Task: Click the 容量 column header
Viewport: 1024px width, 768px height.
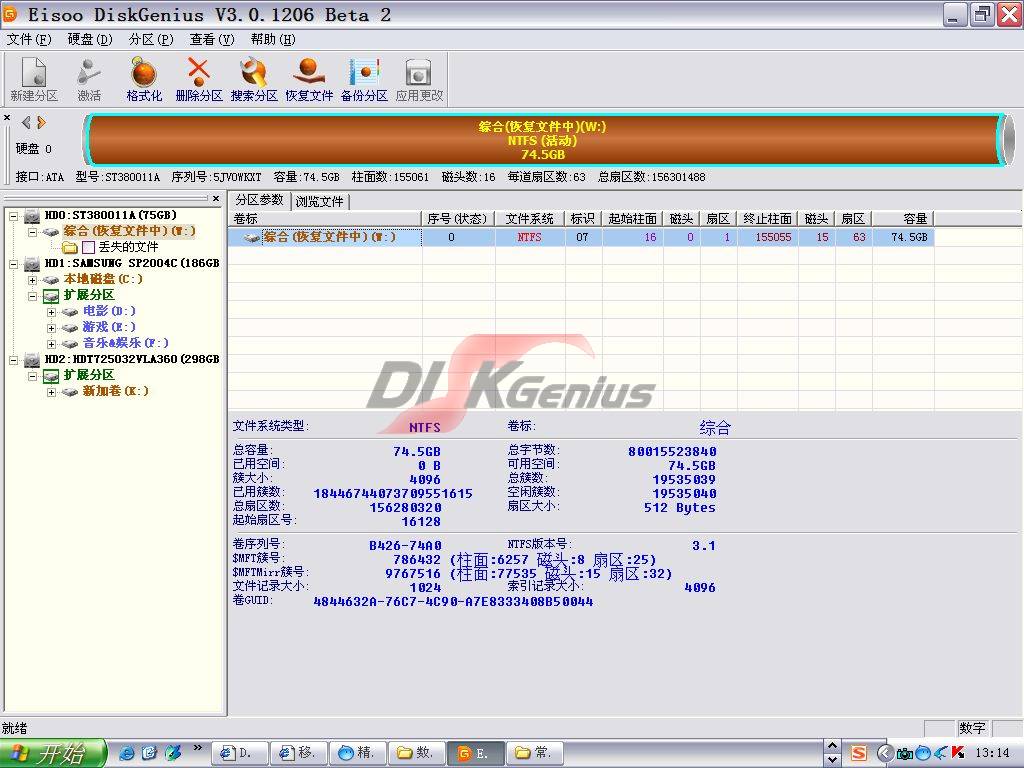Action: tap(903, 219)
